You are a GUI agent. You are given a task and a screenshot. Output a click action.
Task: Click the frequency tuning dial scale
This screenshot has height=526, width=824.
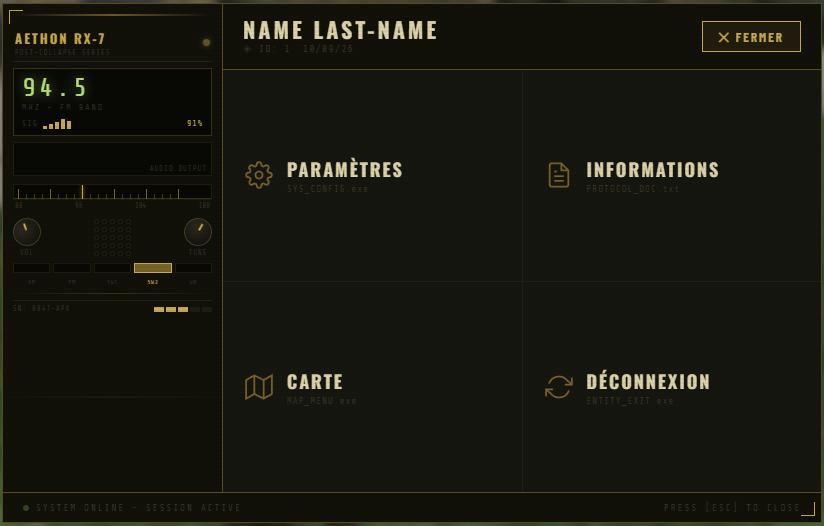coord(112,191)
